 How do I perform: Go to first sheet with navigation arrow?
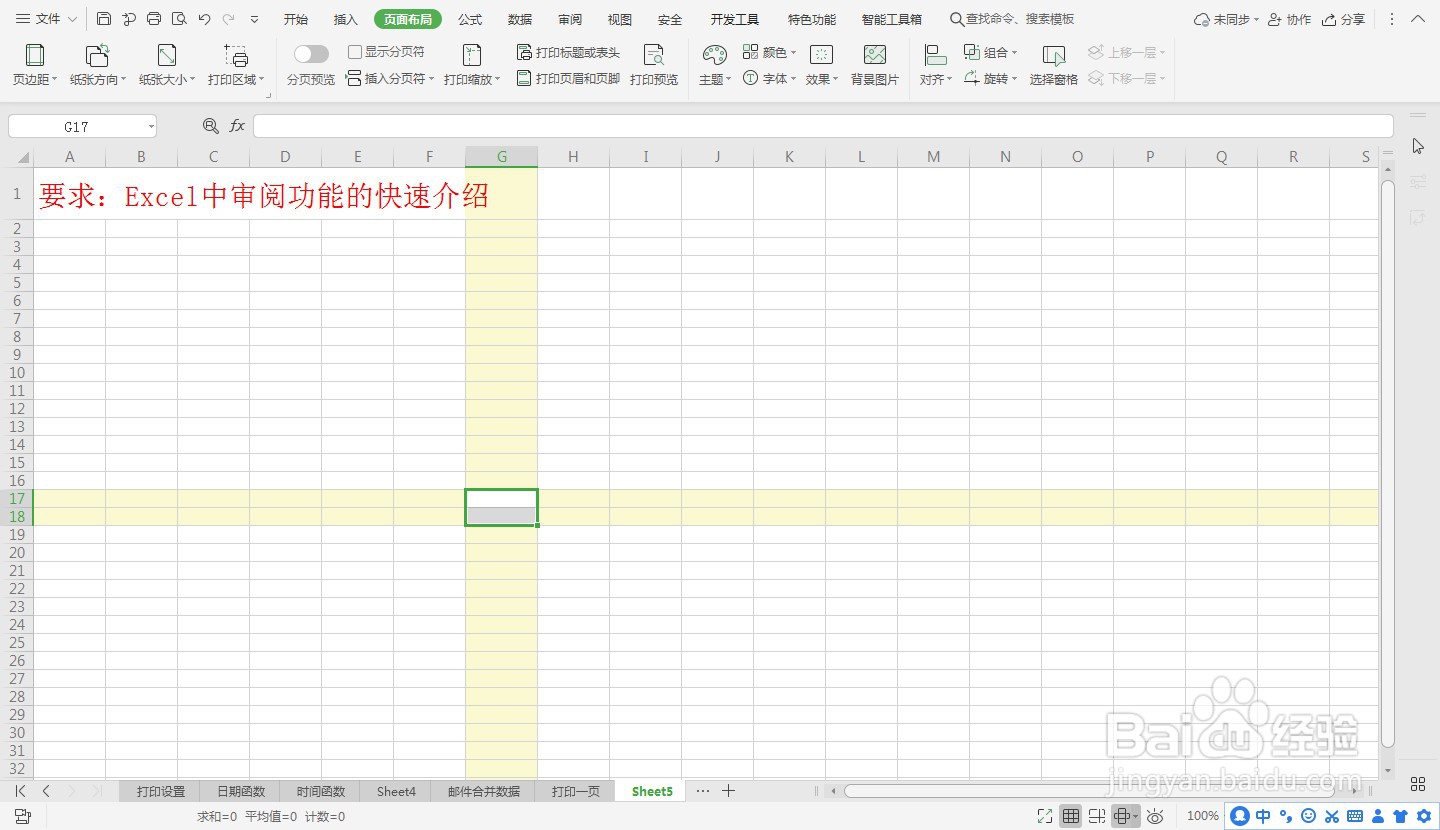coord(21,791)
